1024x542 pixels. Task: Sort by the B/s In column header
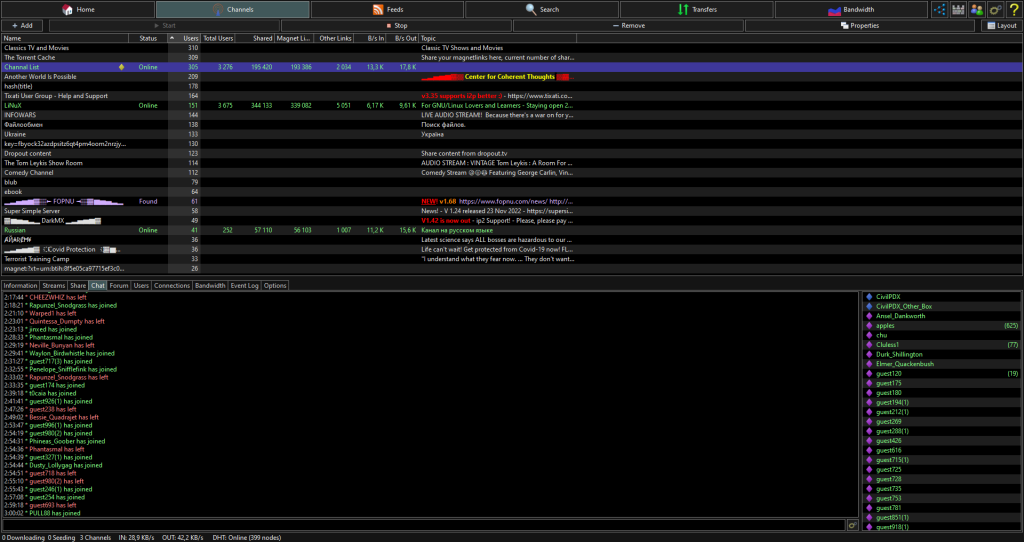370,39
